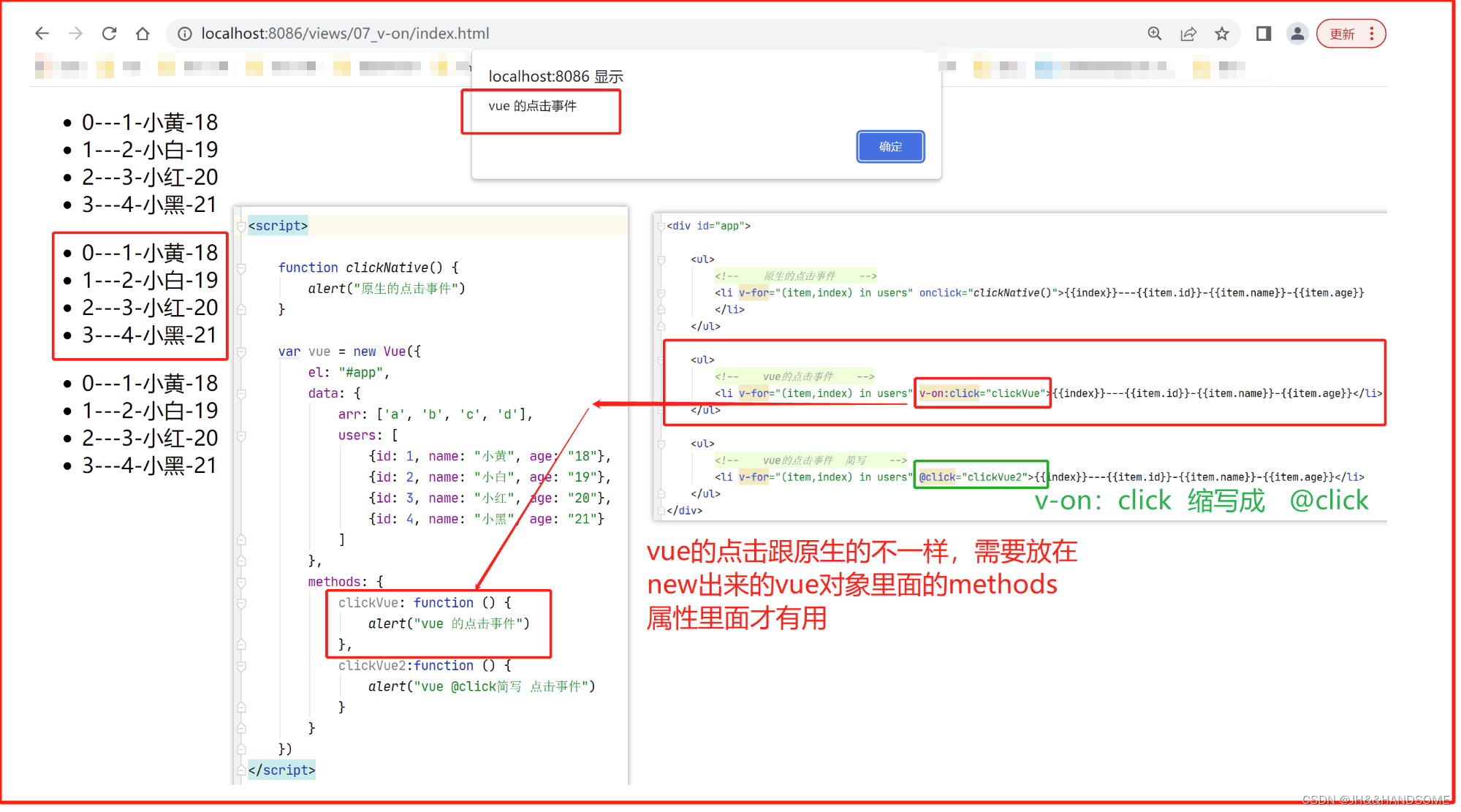
Task: View site information icon in address bar
Action: pos(185,34)
